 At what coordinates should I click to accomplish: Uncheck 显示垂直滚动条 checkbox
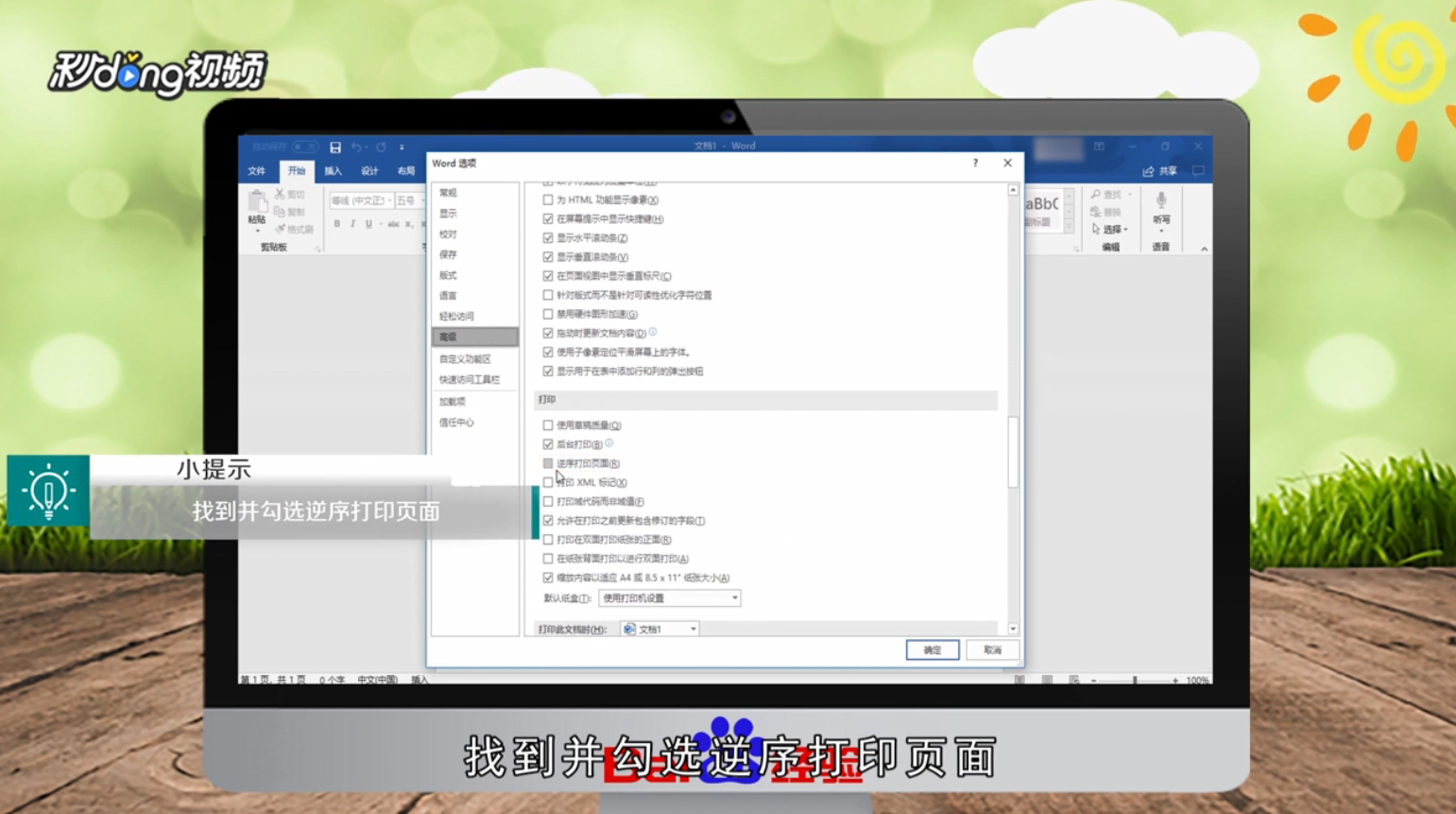pyautogui.click(x=548, y=257)
